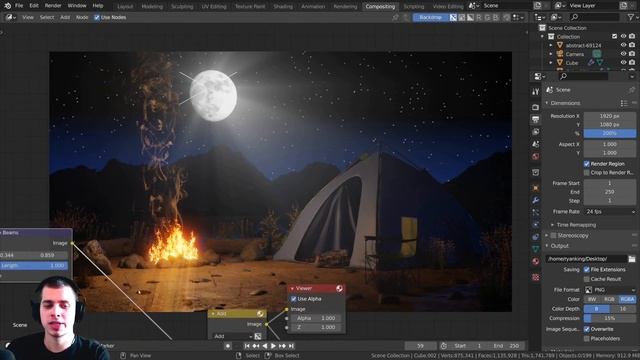Switch to the Layout workspace tab

pyautogui.click(x=125, y=7)
